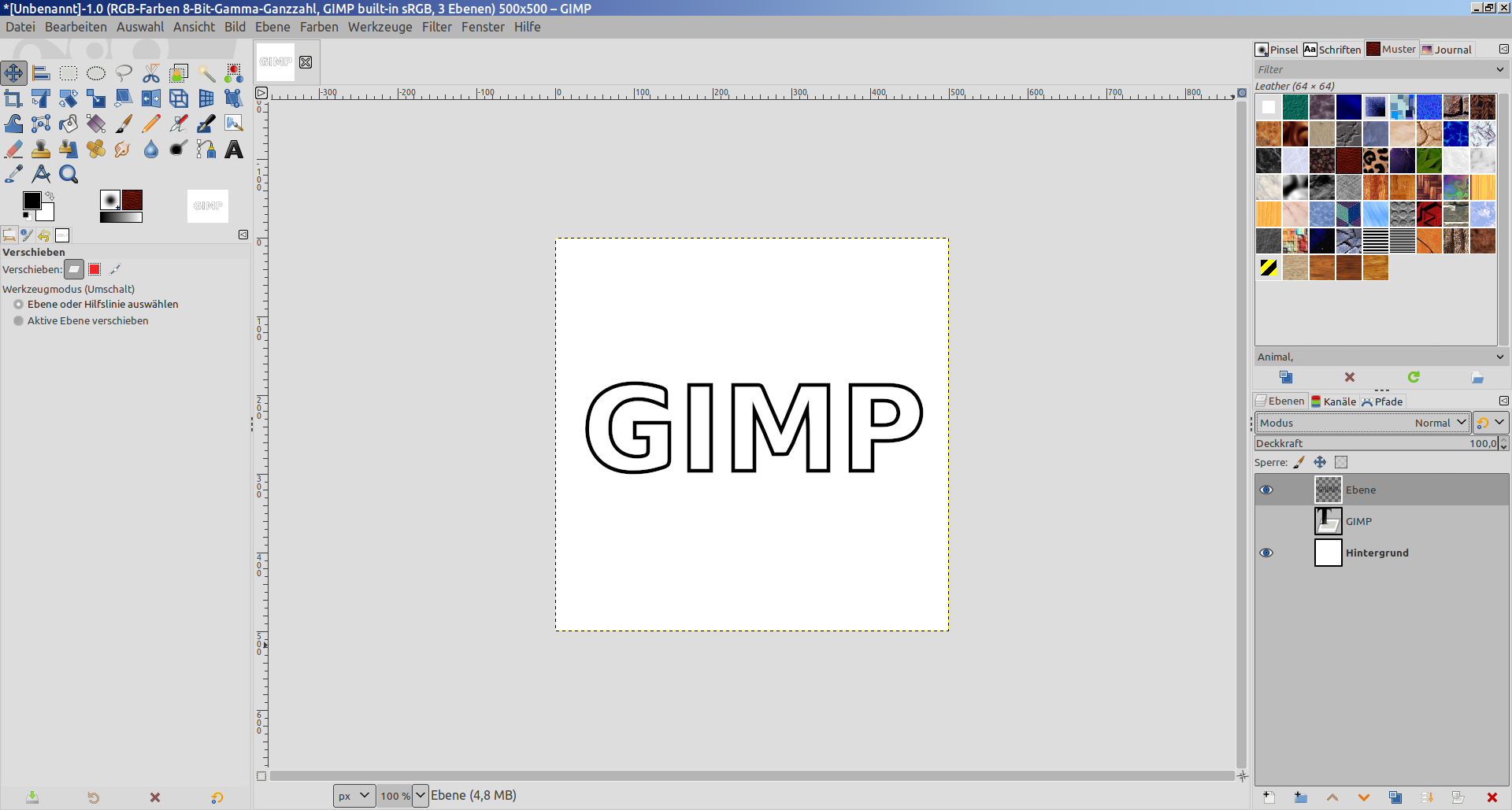Lower the layer with down arrow
1512x810 pixels.
pos(1364,797)
